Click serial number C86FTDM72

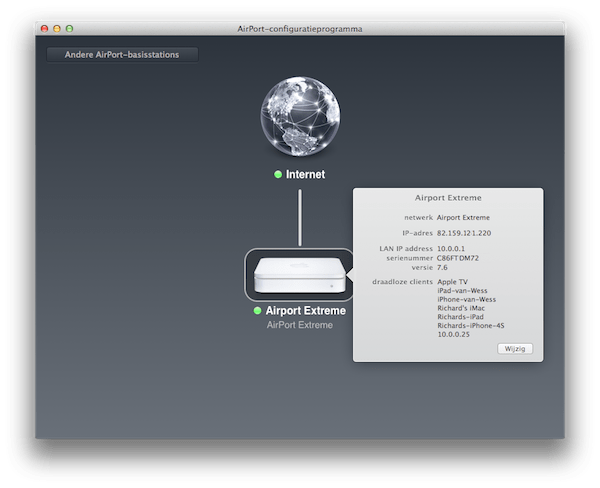click(x=458, y=258)
